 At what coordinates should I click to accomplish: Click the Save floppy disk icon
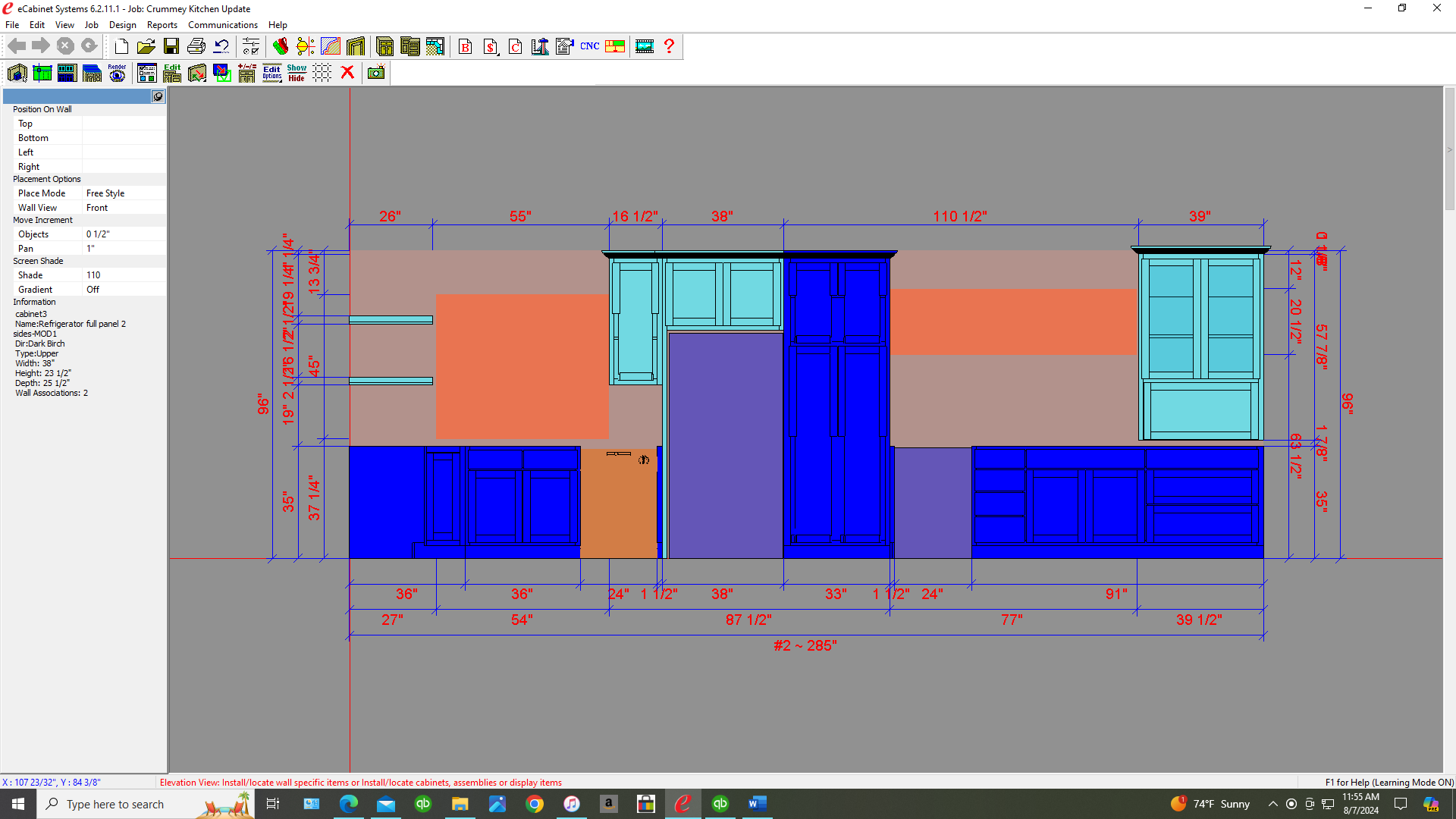click(171, 46)
